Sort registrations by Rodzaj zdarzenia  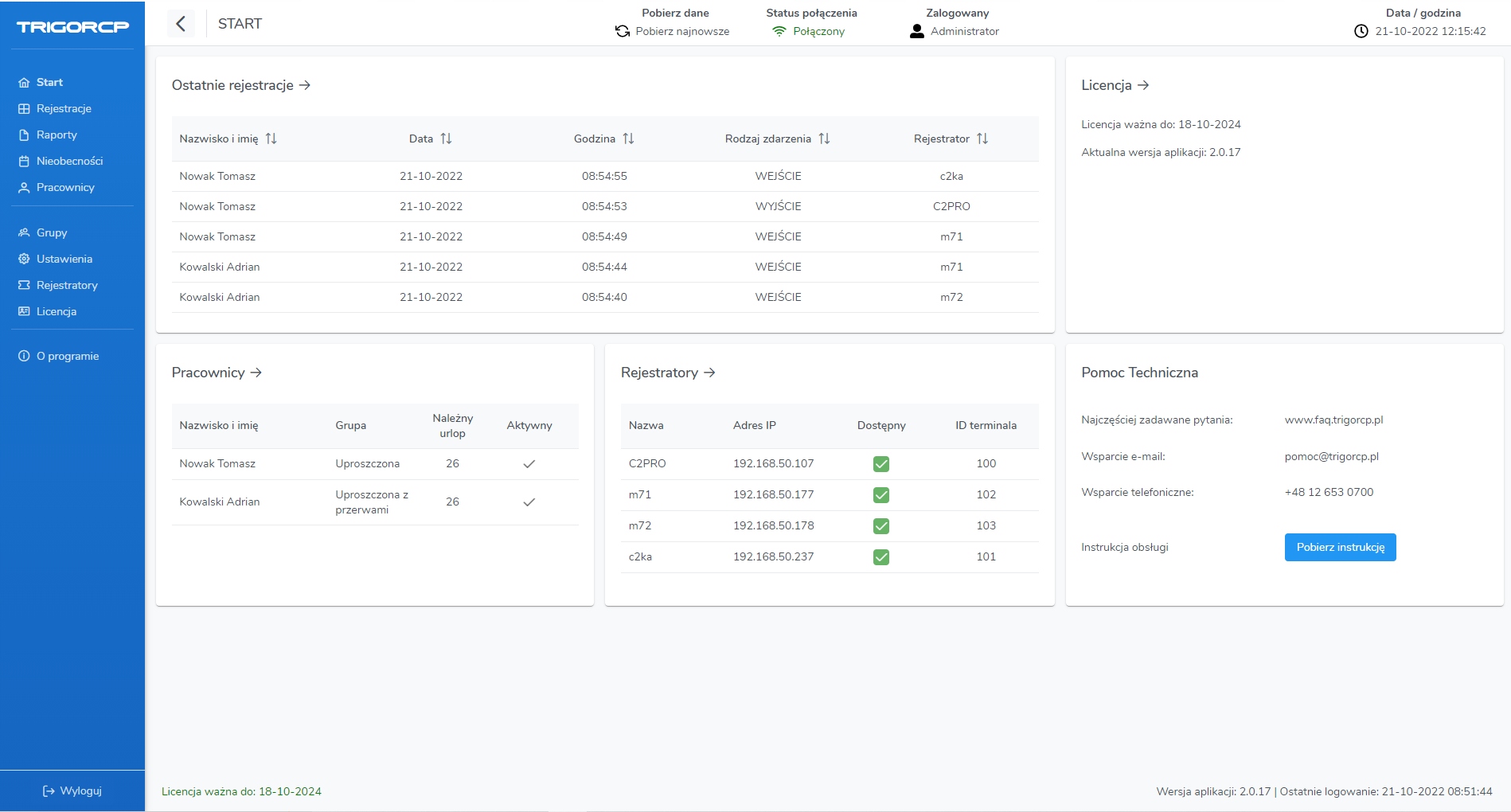coord(824,139)
